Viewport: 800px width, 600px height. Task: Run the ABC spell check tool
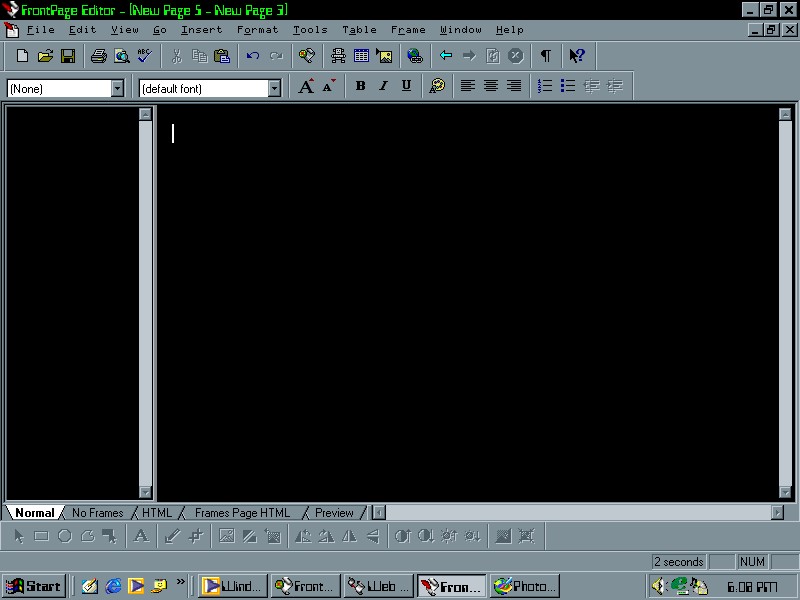pos(144,56)
